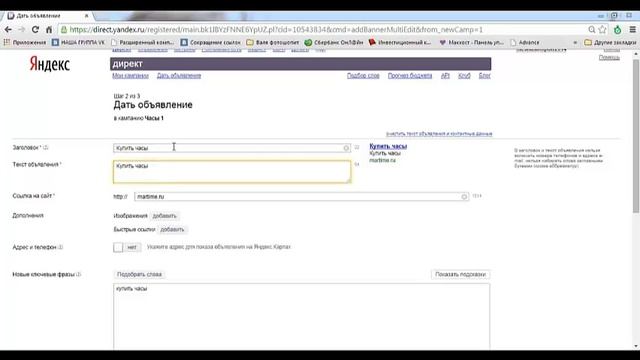640x360 pixels.
Task: Open the Сокращение ссылок bookmark
Action: tap(211, 42)
